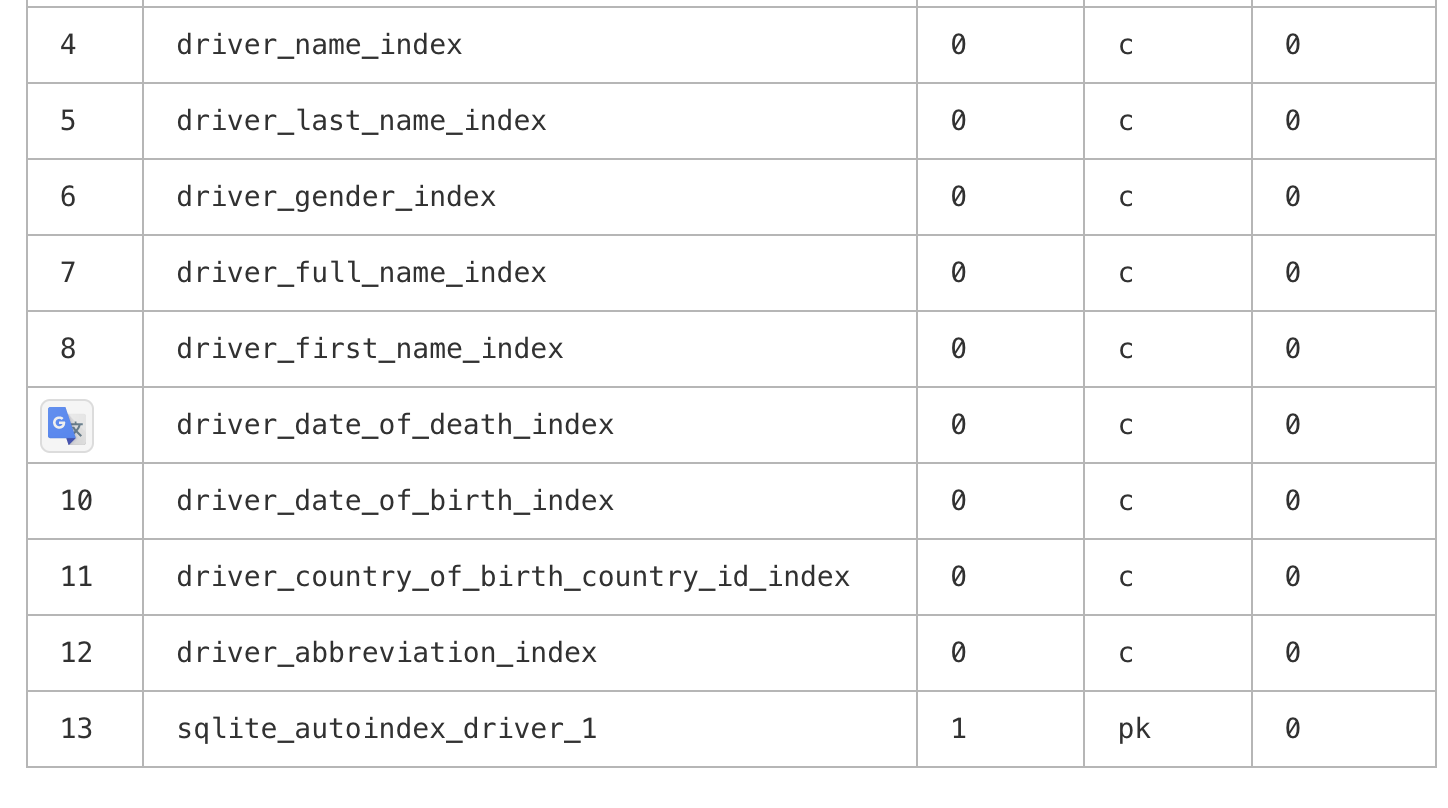
Task: Click driver_country_of_birth_country_id_index cell
Action: (x=513, y=577)
